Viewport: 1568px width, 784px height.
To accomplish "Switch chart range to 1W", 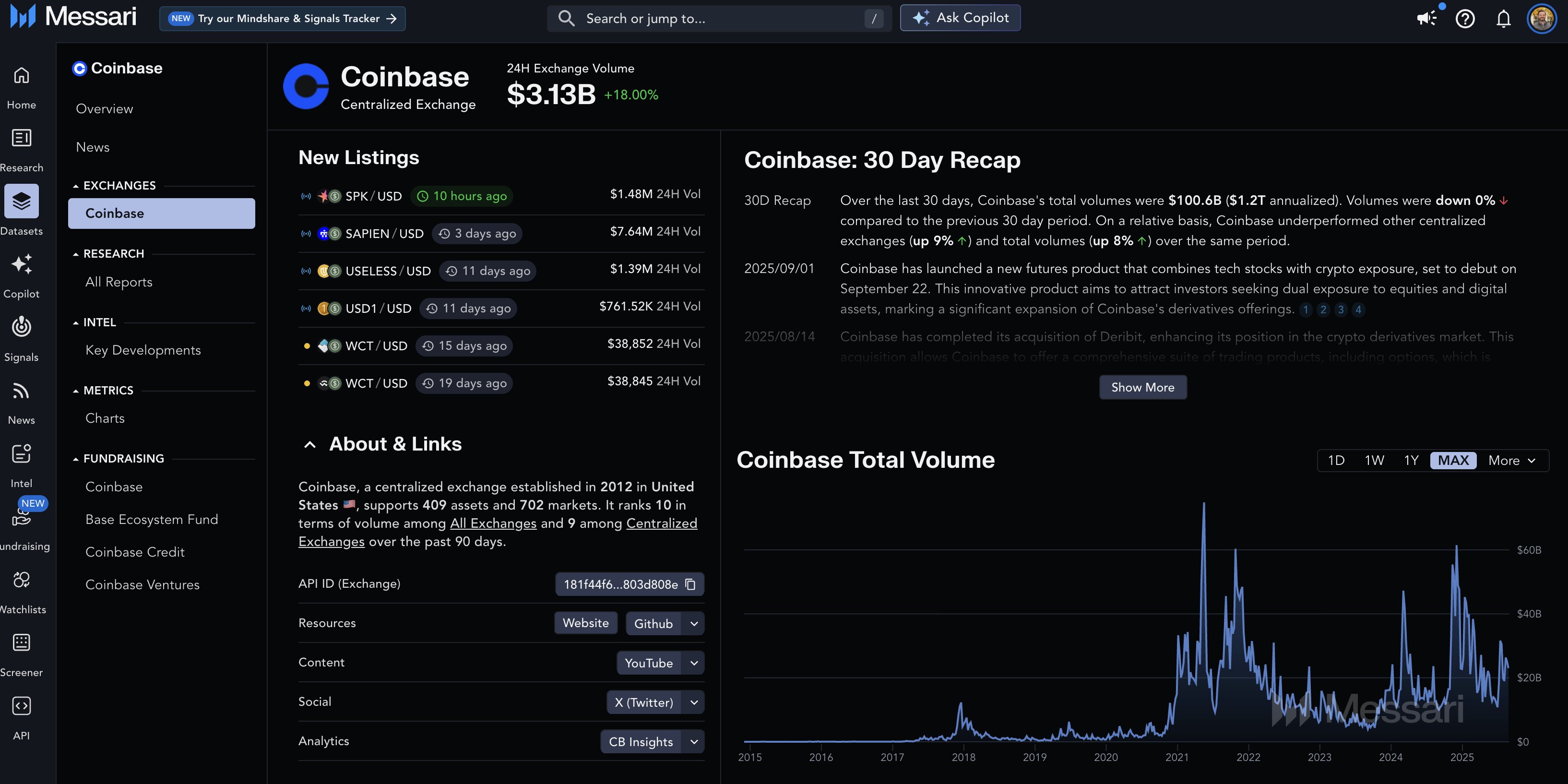I will click(x=1375, y=460).
